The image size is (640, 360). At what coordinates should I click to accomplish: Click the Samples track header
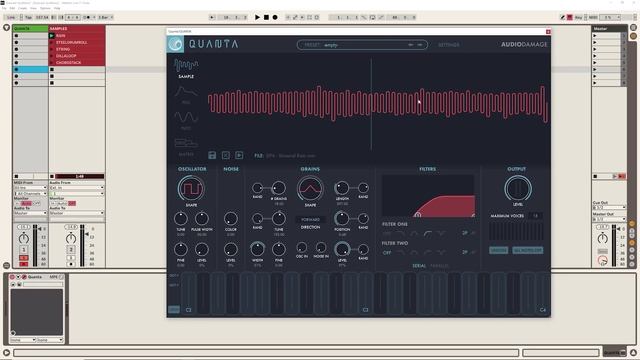click(77, 28)
